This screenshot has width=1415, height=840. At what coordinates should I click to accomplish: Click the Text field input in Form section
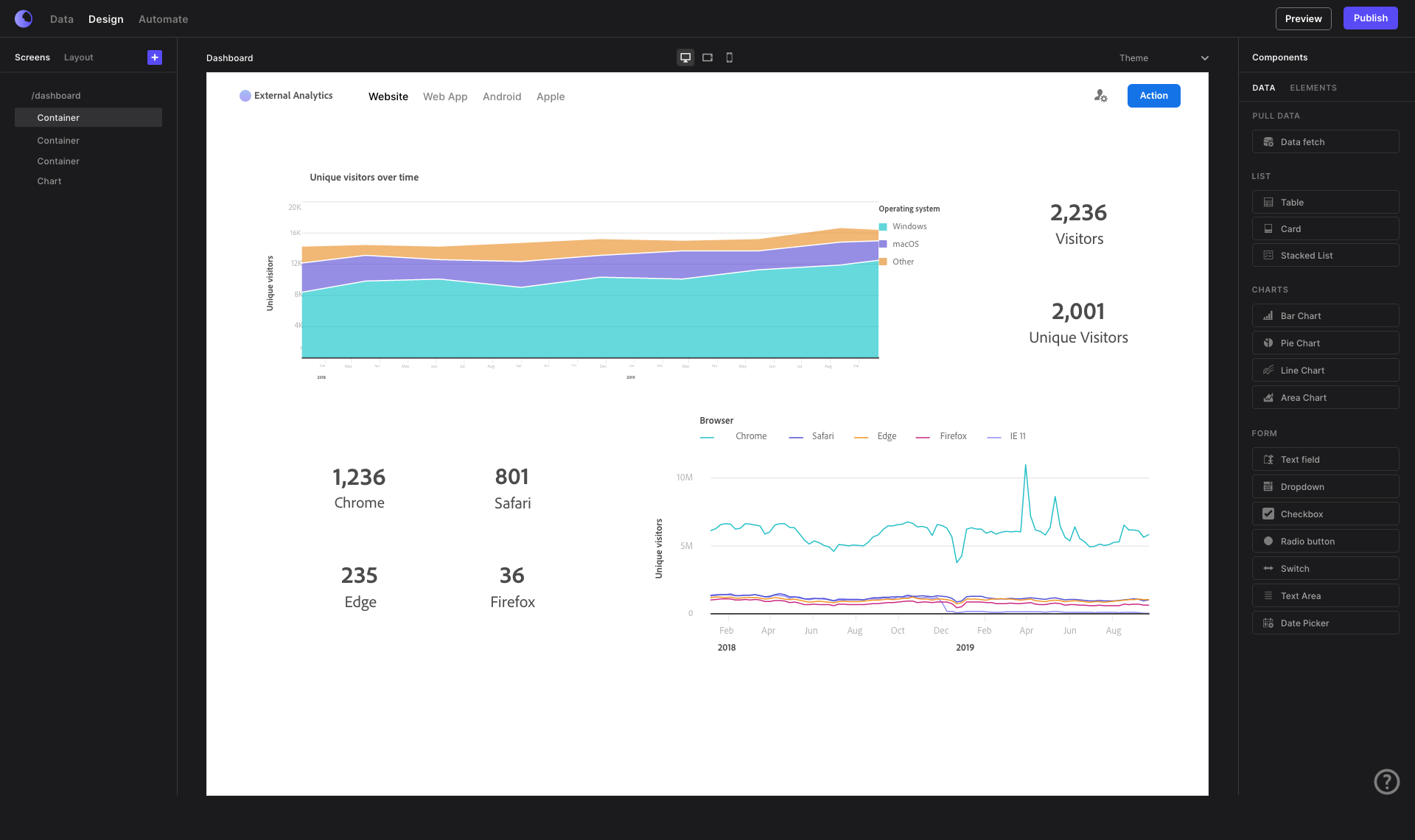(x=1326, y=459)
